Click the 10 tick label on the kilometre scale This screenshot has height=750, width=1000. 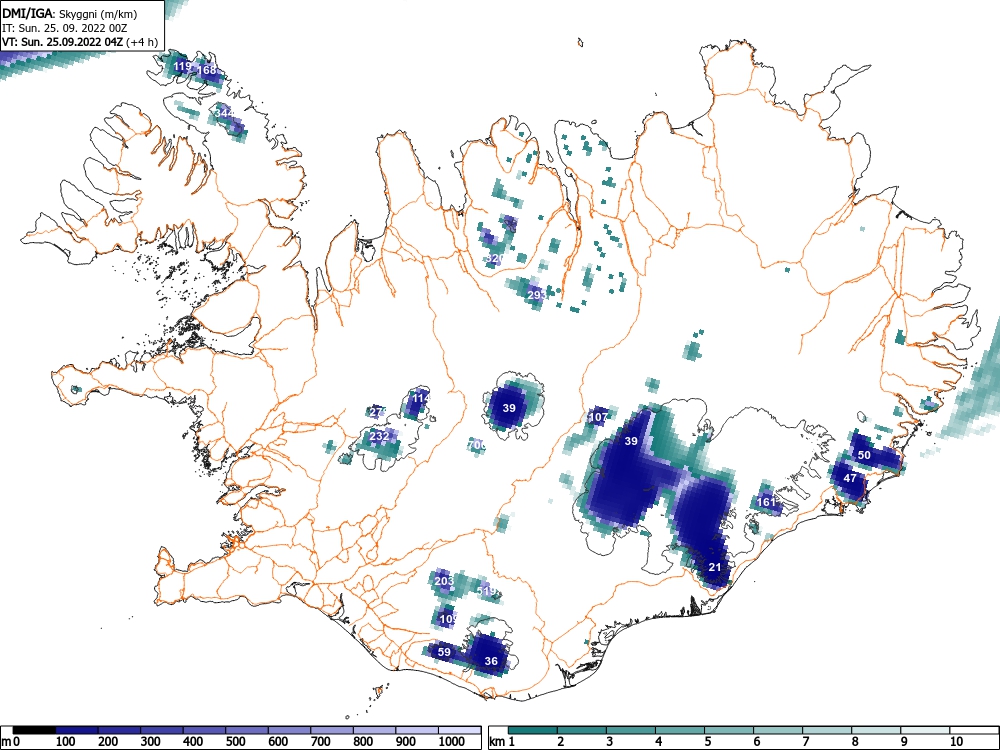pyautogui.click(x=955, y=741)
